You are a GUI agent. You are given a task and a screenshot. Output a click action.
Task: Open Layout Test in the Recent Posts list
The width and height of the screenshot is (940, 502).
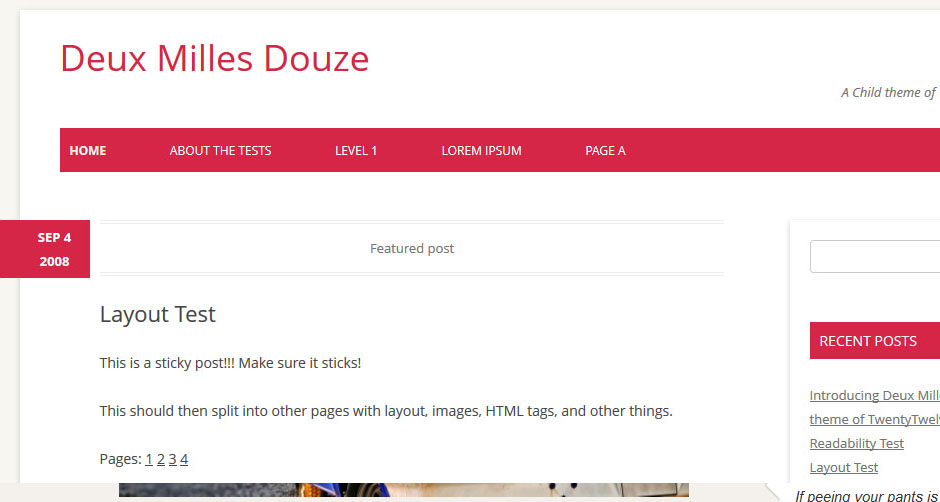click(x=843, y=467)
